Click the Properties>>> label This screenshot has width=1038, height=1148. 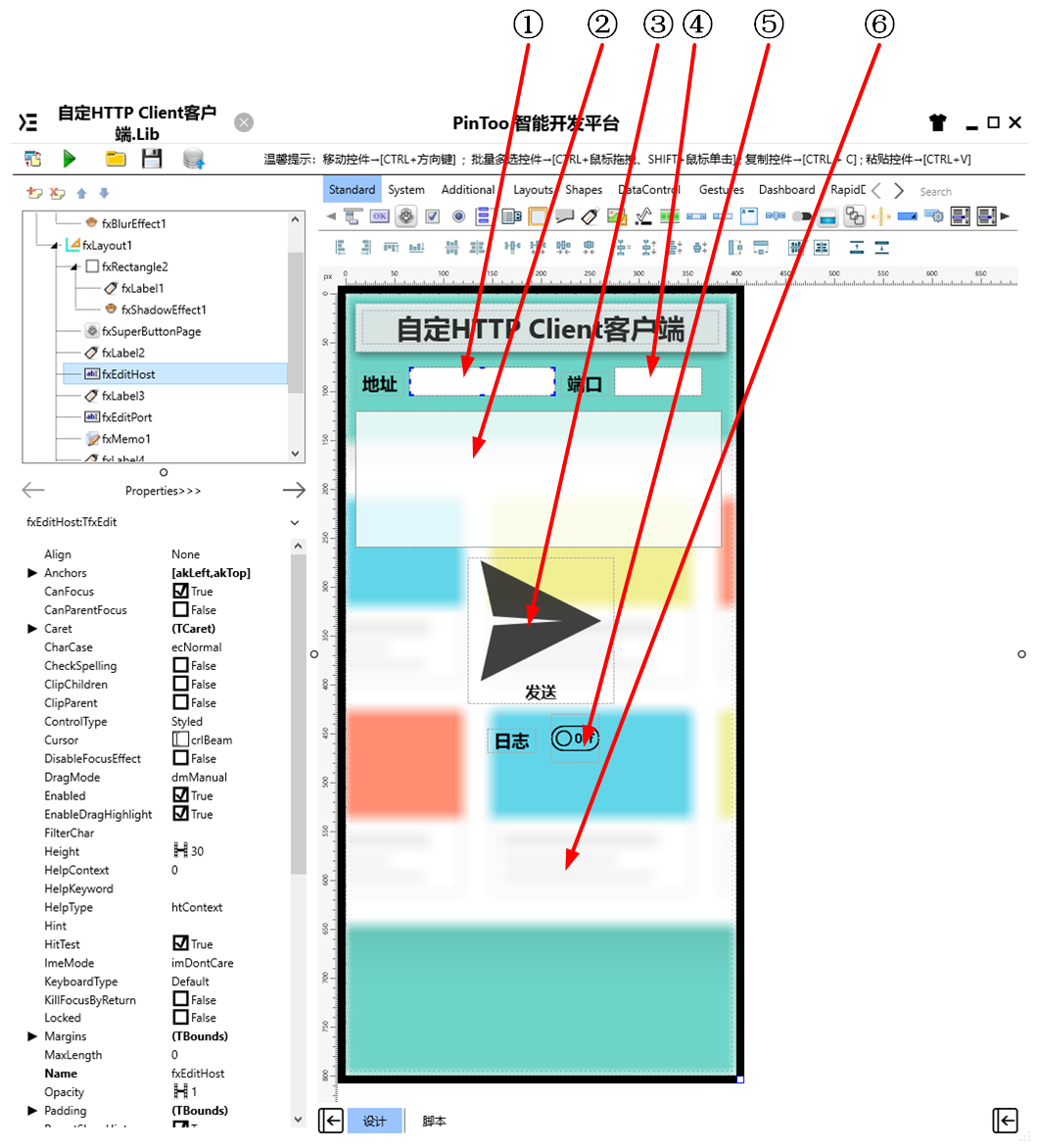coord(163,491)
